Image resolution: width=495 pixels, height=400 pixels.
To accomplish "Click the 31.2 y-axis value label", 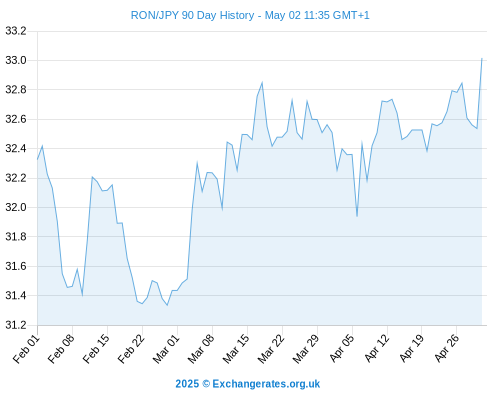I will pyautogui.click(x=16, y=325).
